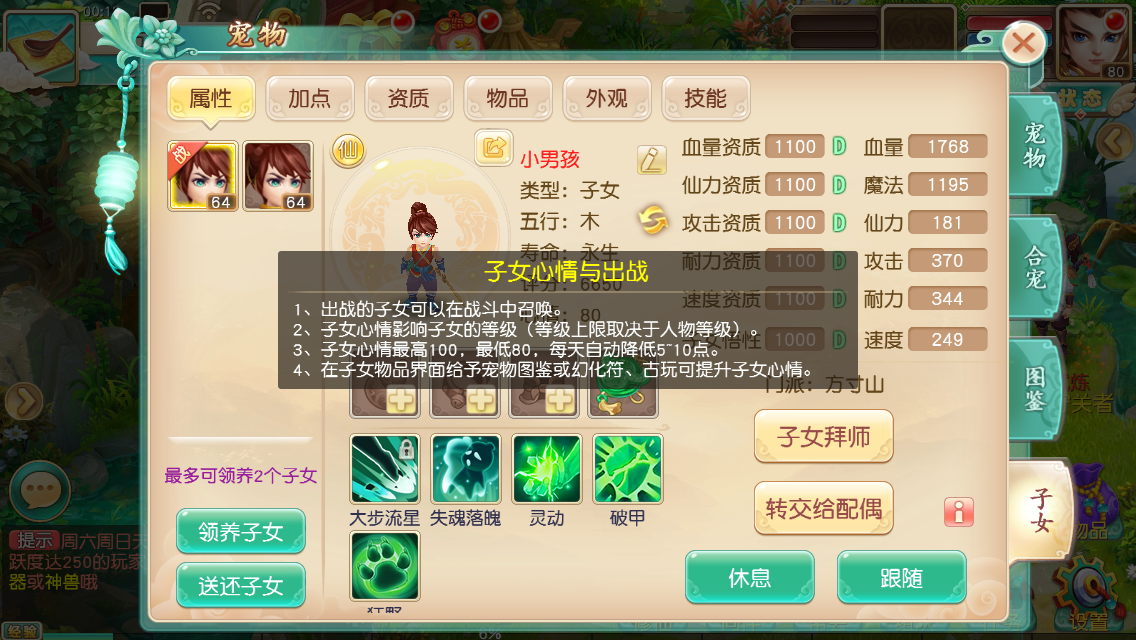
Task: Open the 技能 tab
Action: [x=706, y=99]
